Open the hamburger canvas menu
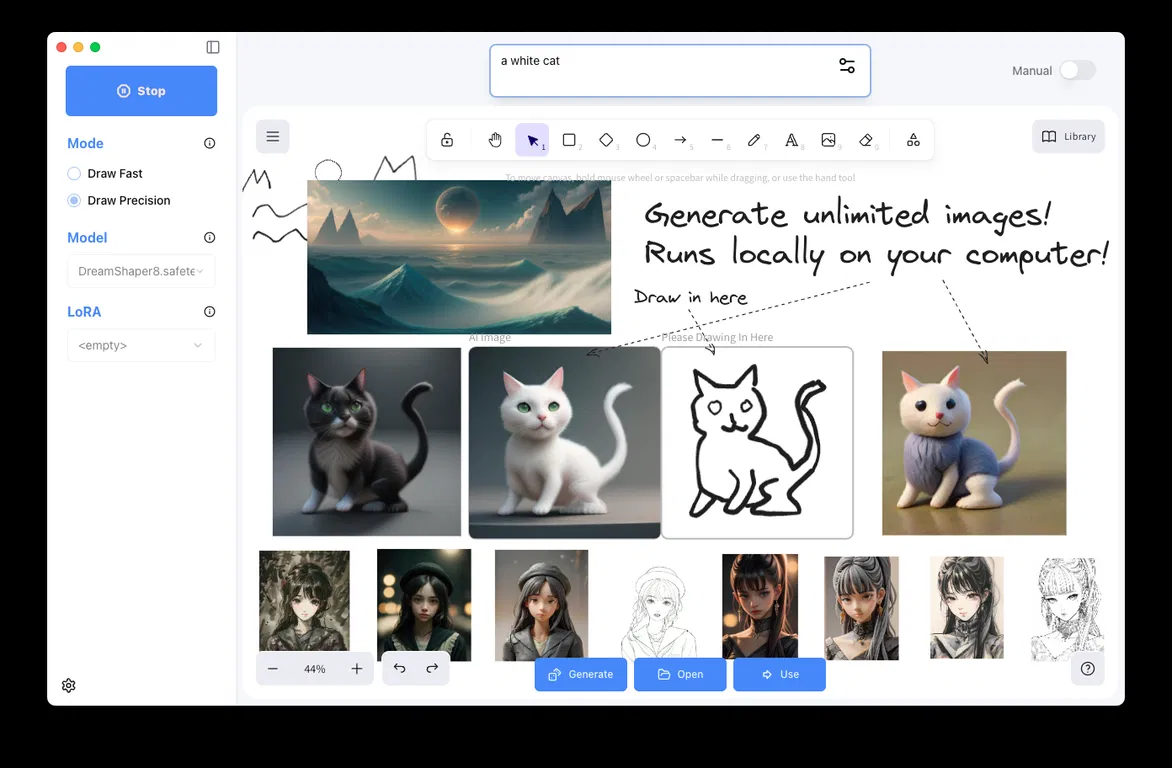The height and width of the screenshot is (768, 1172). click(273, 137)
